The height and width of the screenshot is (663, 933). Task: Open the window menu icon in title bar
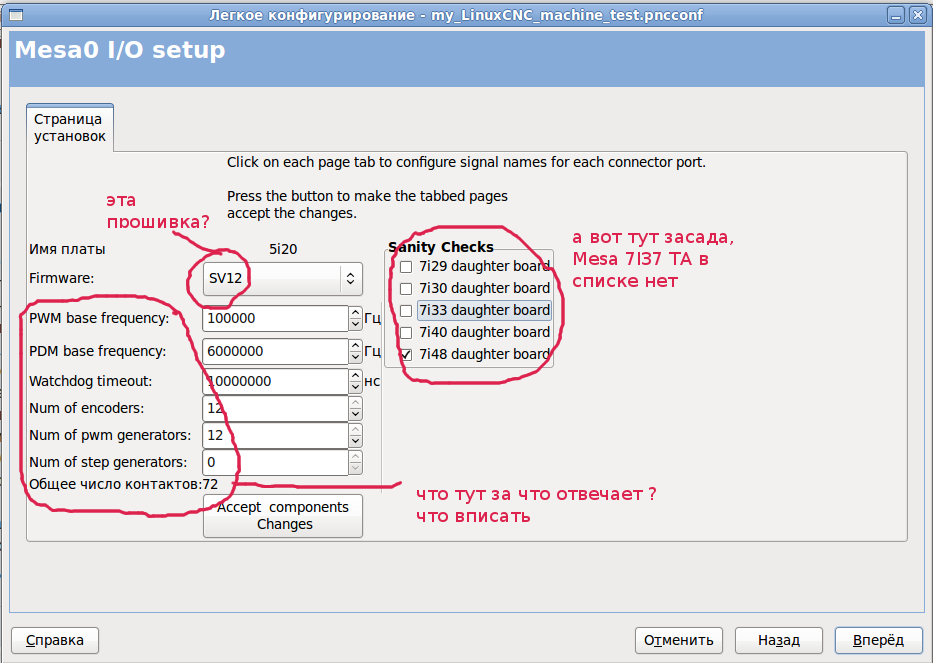point(16,15)
